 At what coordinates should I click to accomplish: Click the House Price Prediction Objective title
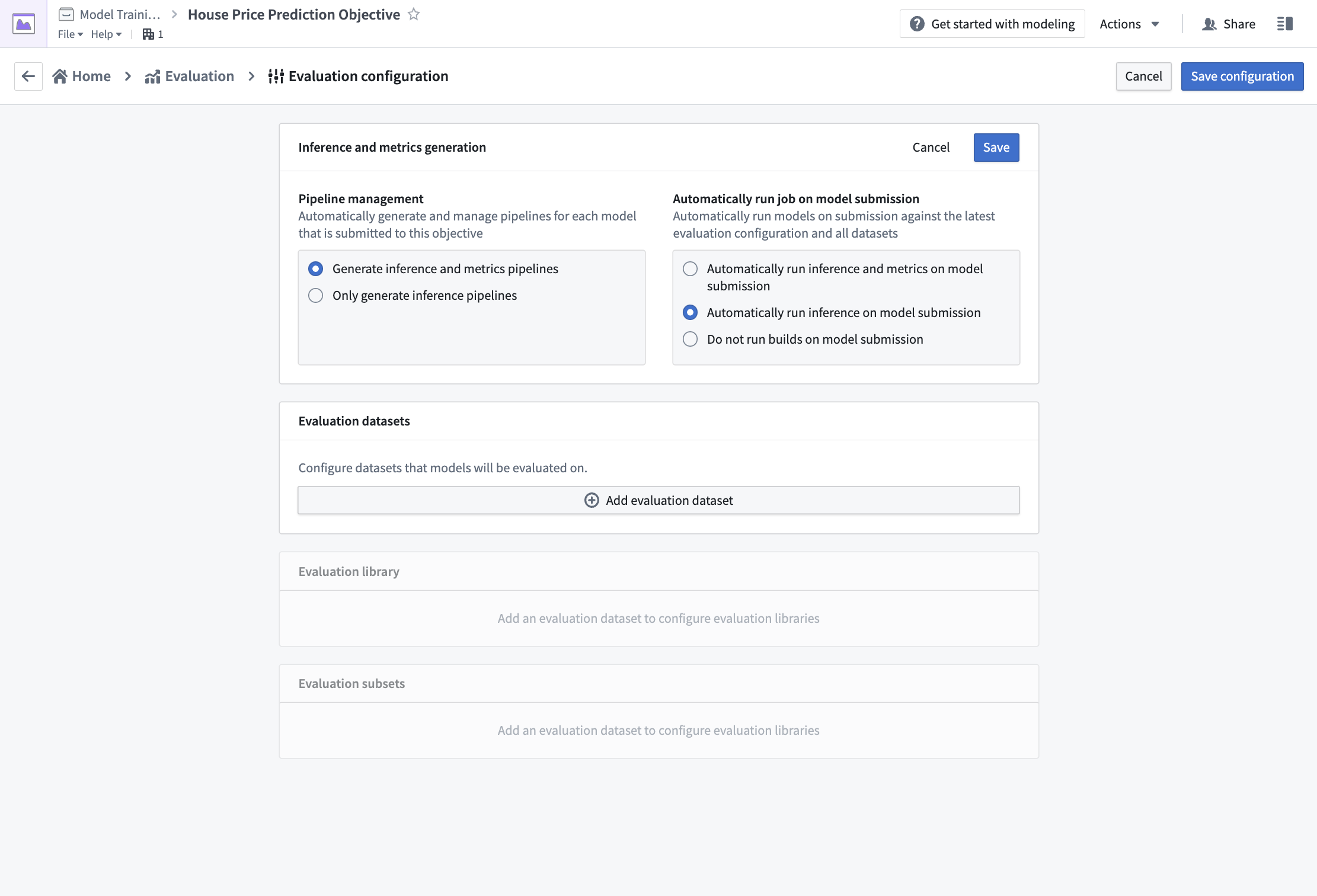point(294,14)
